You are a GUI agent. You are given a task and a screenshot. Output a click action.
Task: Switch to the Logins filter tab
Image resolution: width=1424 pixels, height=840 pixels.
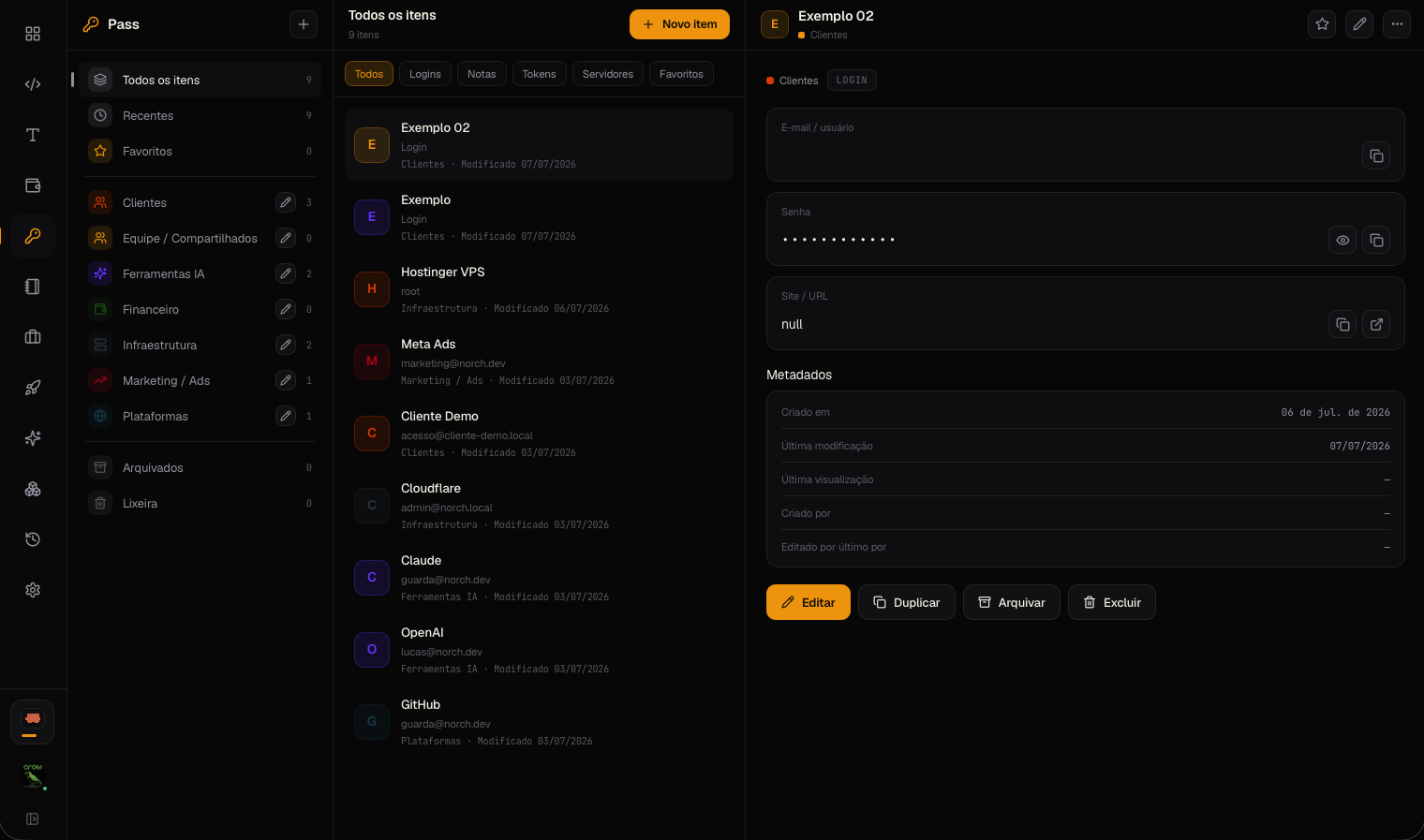(x=425, y=74)
